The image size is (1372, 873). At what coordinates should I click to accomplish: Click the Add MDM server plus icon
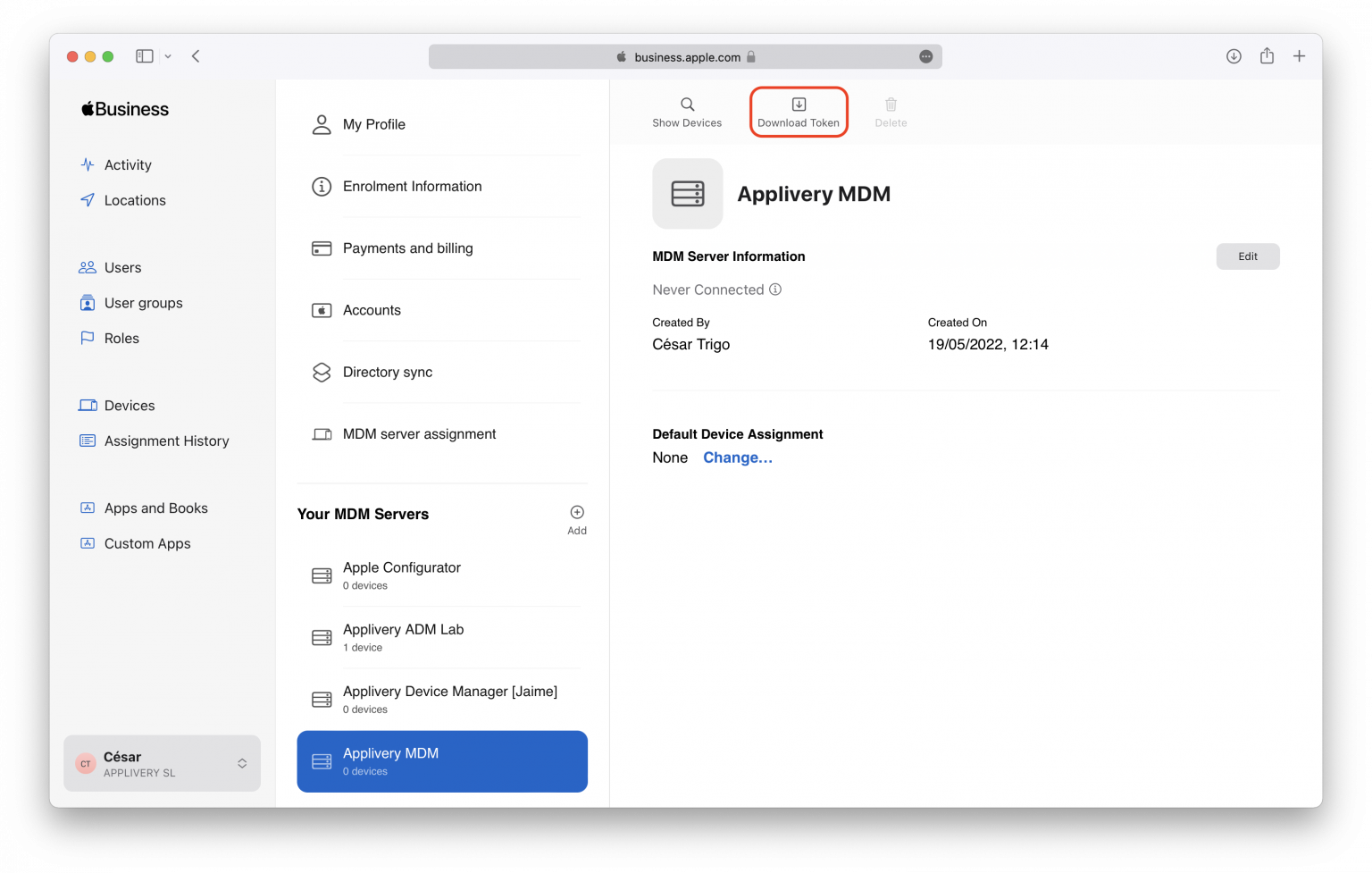point(577,511)
